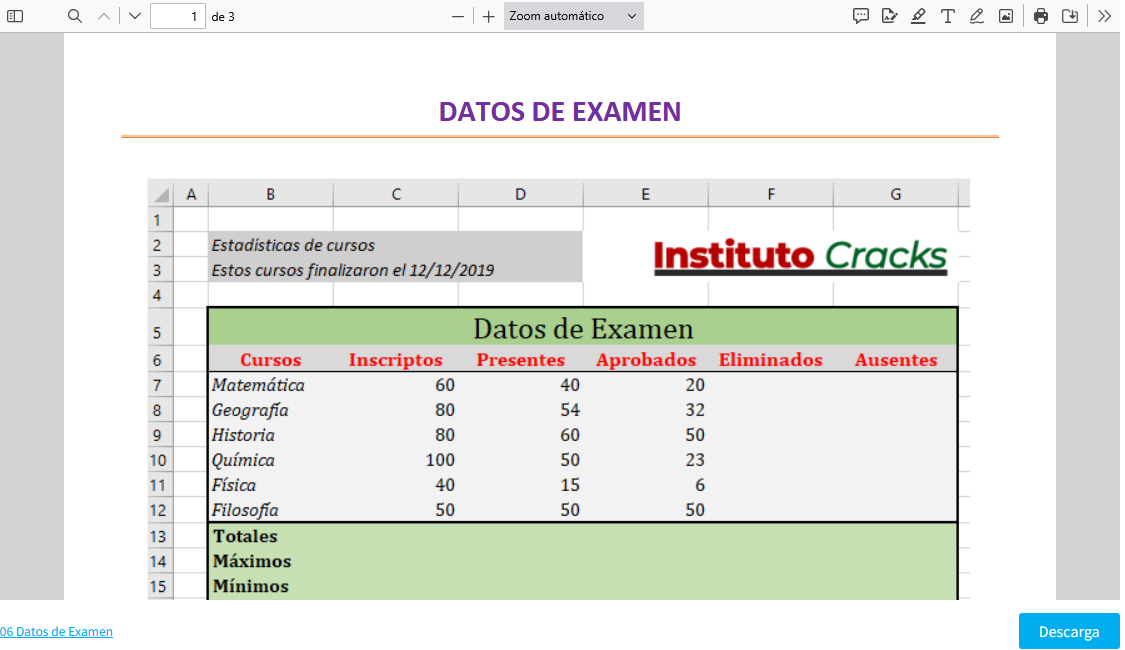1125x650 pixels.
Task: Print the PDF document
Action: [1041, 16]
